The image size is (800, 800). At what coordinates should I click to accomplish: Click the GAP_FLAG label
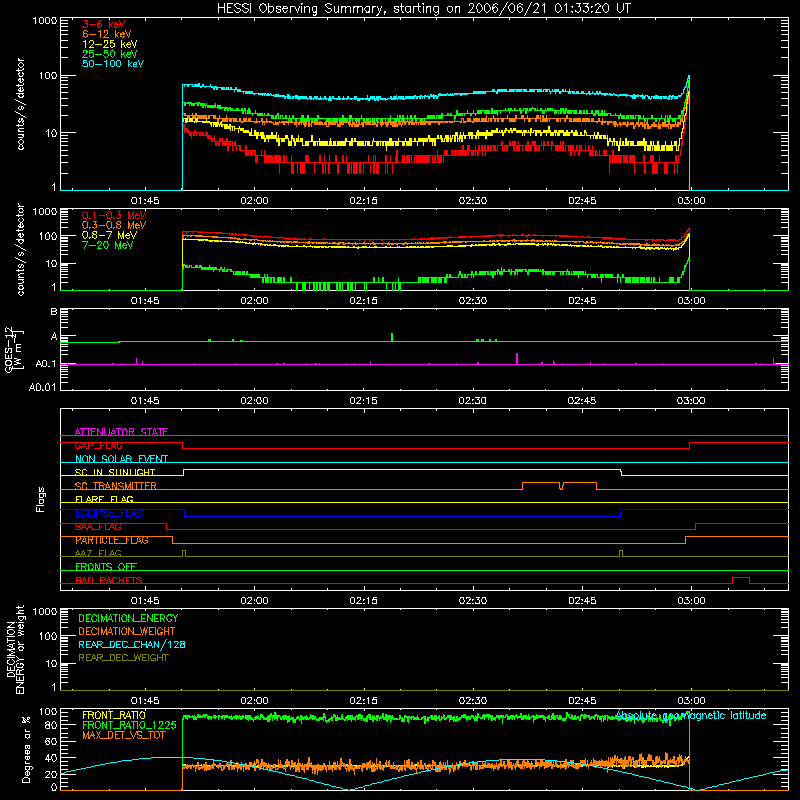tap(98, 445)
